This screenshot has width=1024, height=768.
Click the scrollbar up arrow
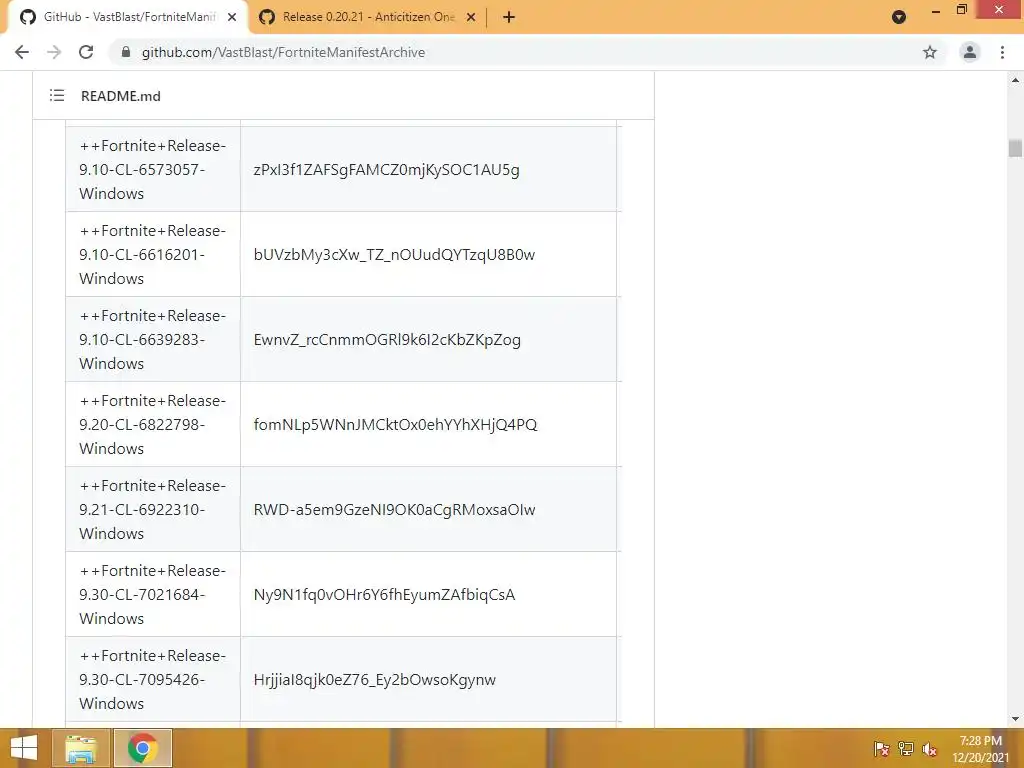[1015, 80]
